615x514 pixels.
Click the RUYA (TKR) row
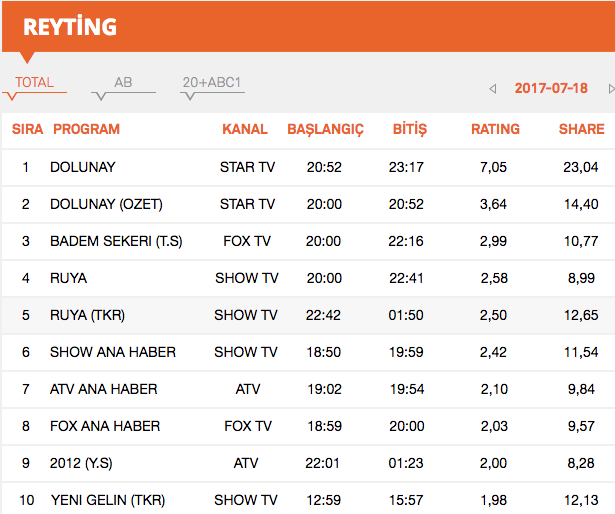87,315
